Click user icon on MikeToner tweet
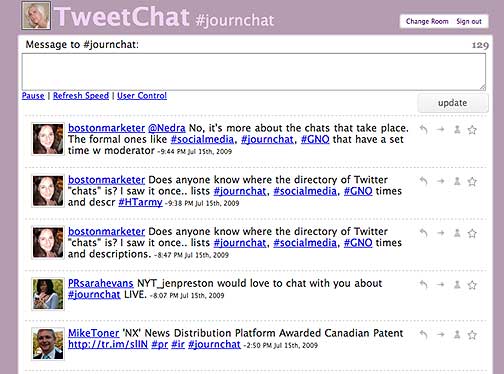The width and height of the screenshot is (504, 374). tap(457, 334)
